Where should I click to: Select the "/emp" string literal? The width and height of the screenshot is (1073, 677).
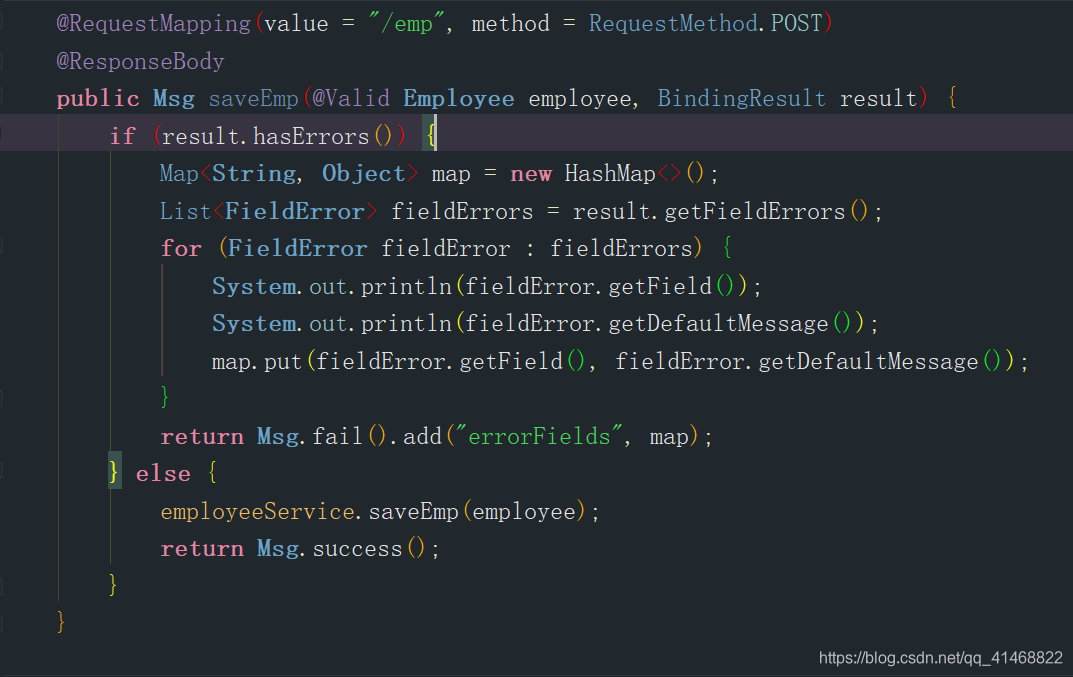click(x=407, y=24)
